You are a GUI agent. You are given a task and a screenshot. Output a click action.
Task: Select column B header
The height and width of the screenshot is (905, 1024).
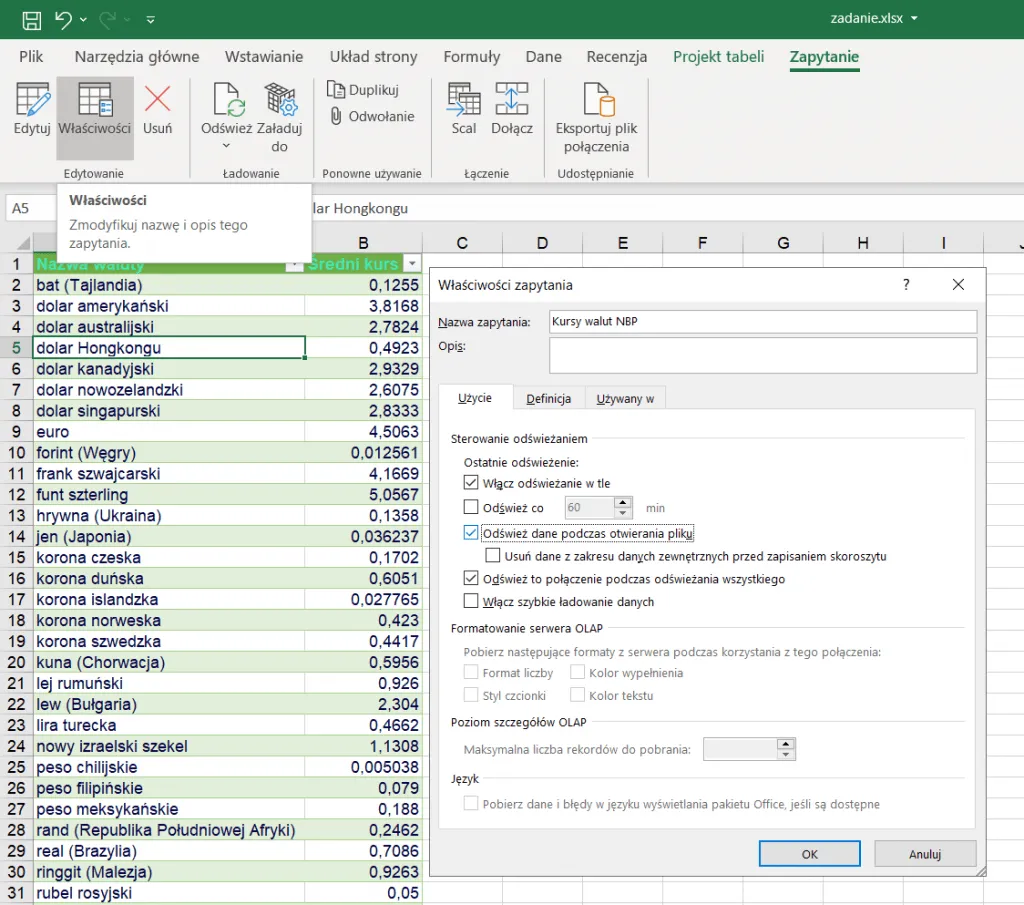point(363,243)
